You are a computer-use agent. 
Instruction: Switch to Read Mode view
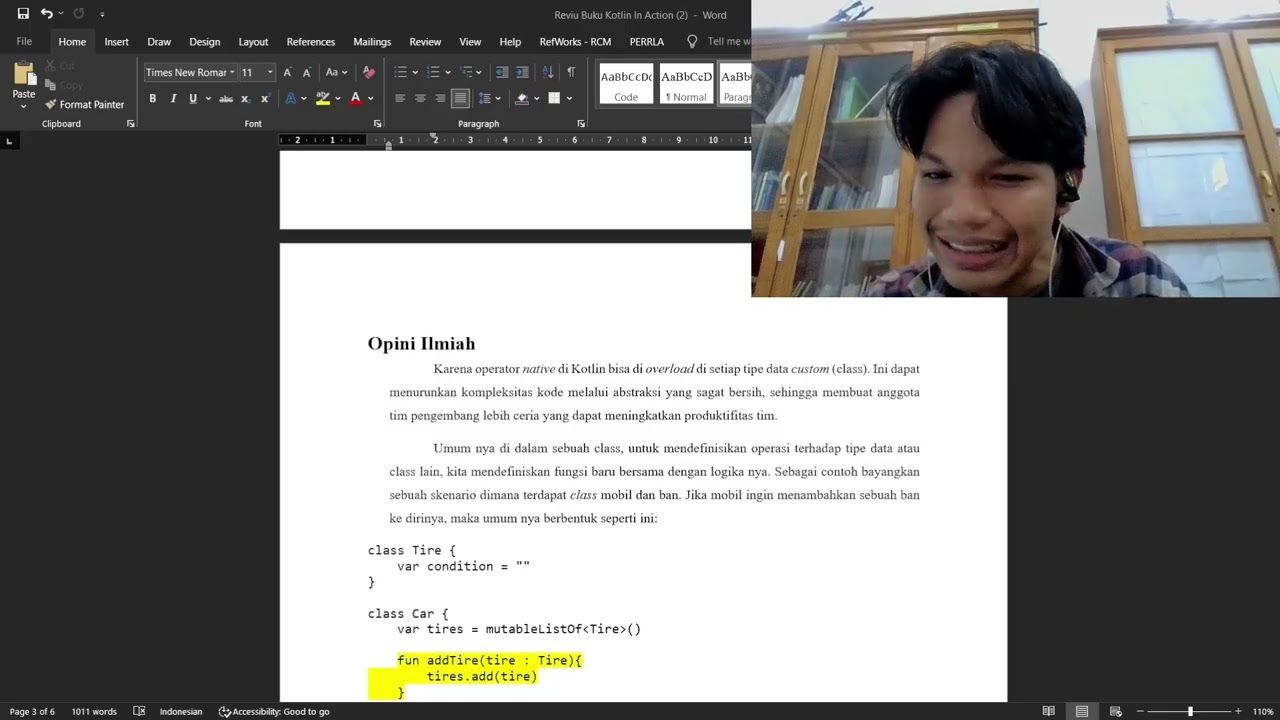pyautogui.click(x=1048, y=712)
